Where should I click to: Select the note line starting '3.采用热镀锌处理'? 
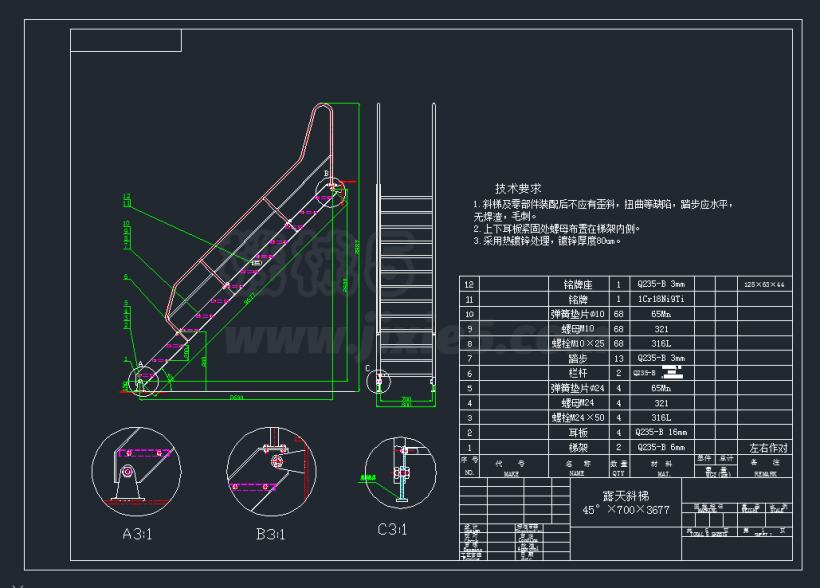(547, 241)
